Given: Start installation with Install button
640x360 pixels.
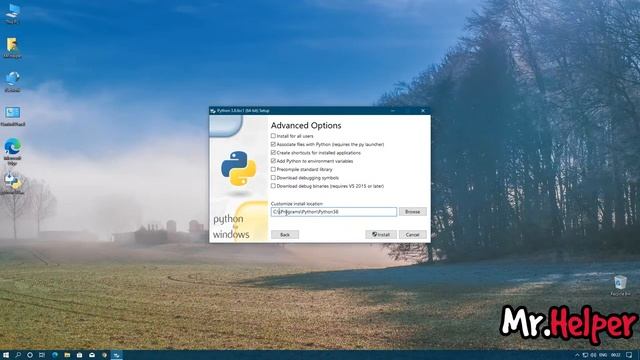Looking at the screenshot, I should pos(381,235).
